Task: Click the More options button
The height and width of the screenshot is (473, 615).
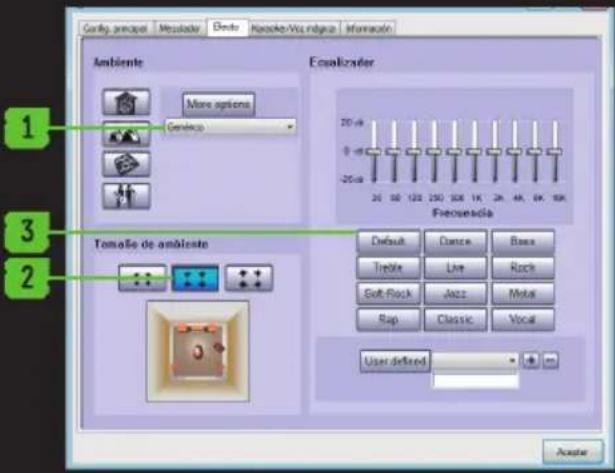Action: [219, 104]
